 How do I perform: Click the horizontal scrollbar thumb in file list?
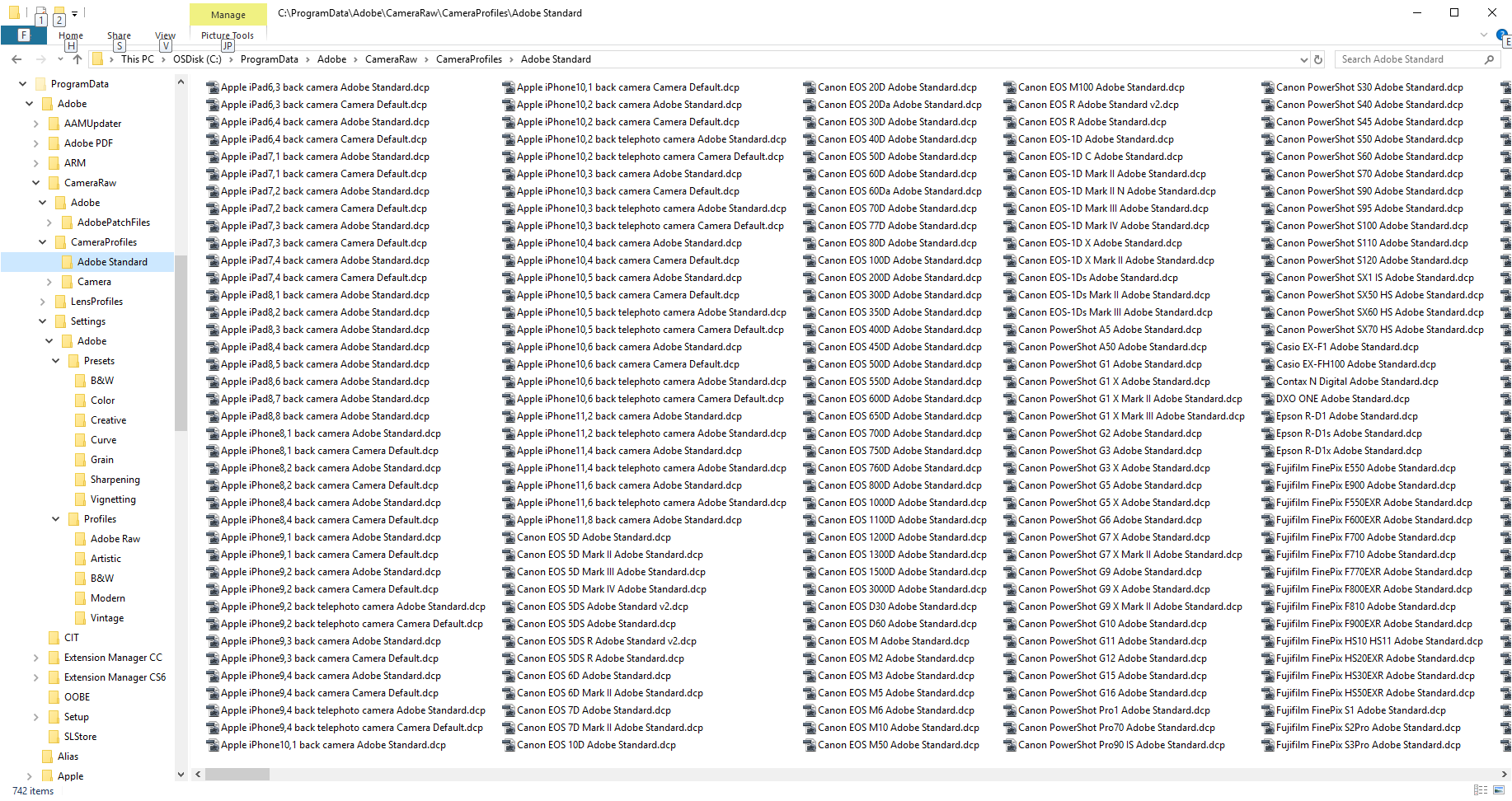[237, 774]
